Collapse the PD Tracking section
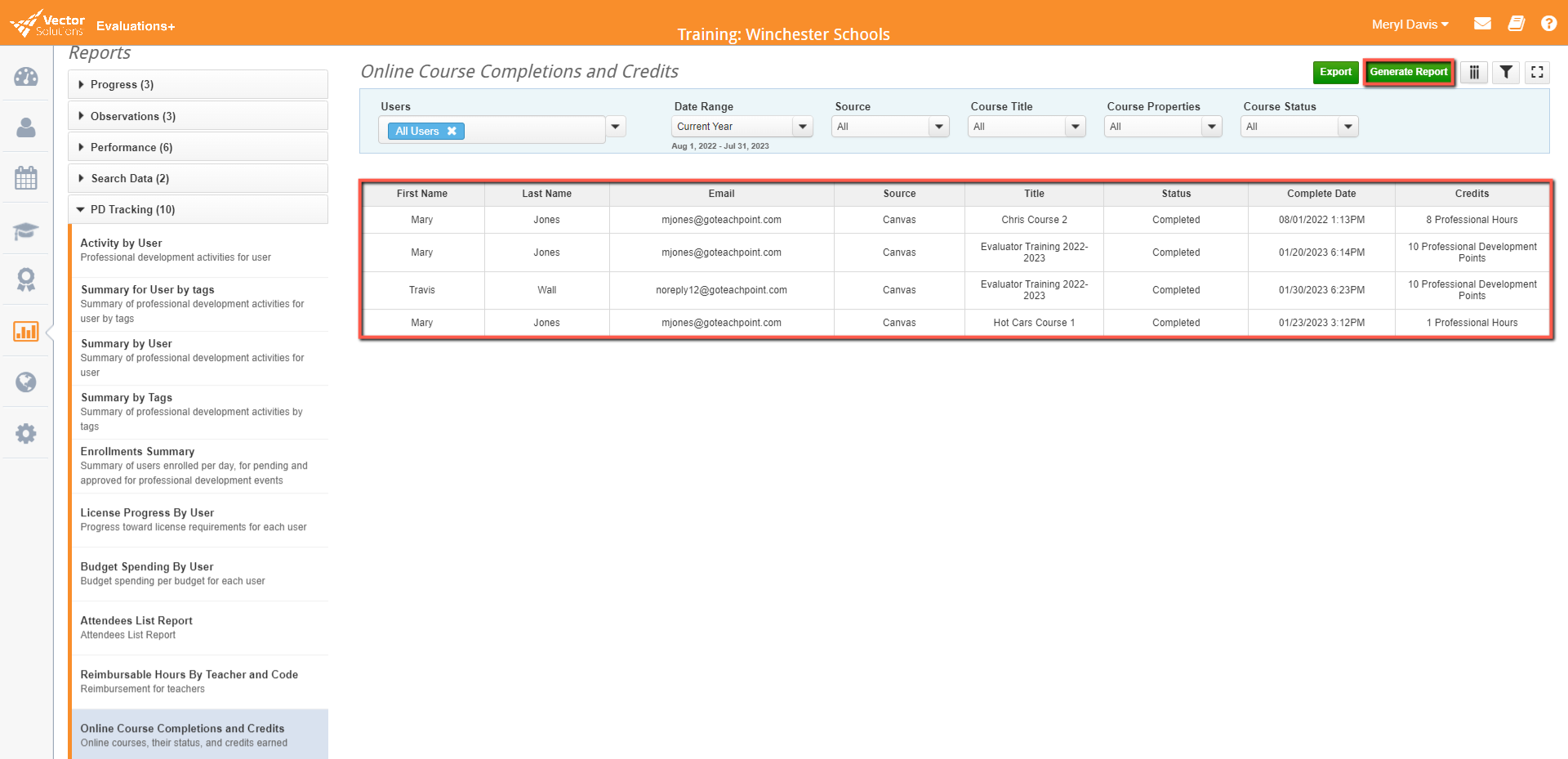The height and width of the screenshot is (759, 1568). (198, 209)
